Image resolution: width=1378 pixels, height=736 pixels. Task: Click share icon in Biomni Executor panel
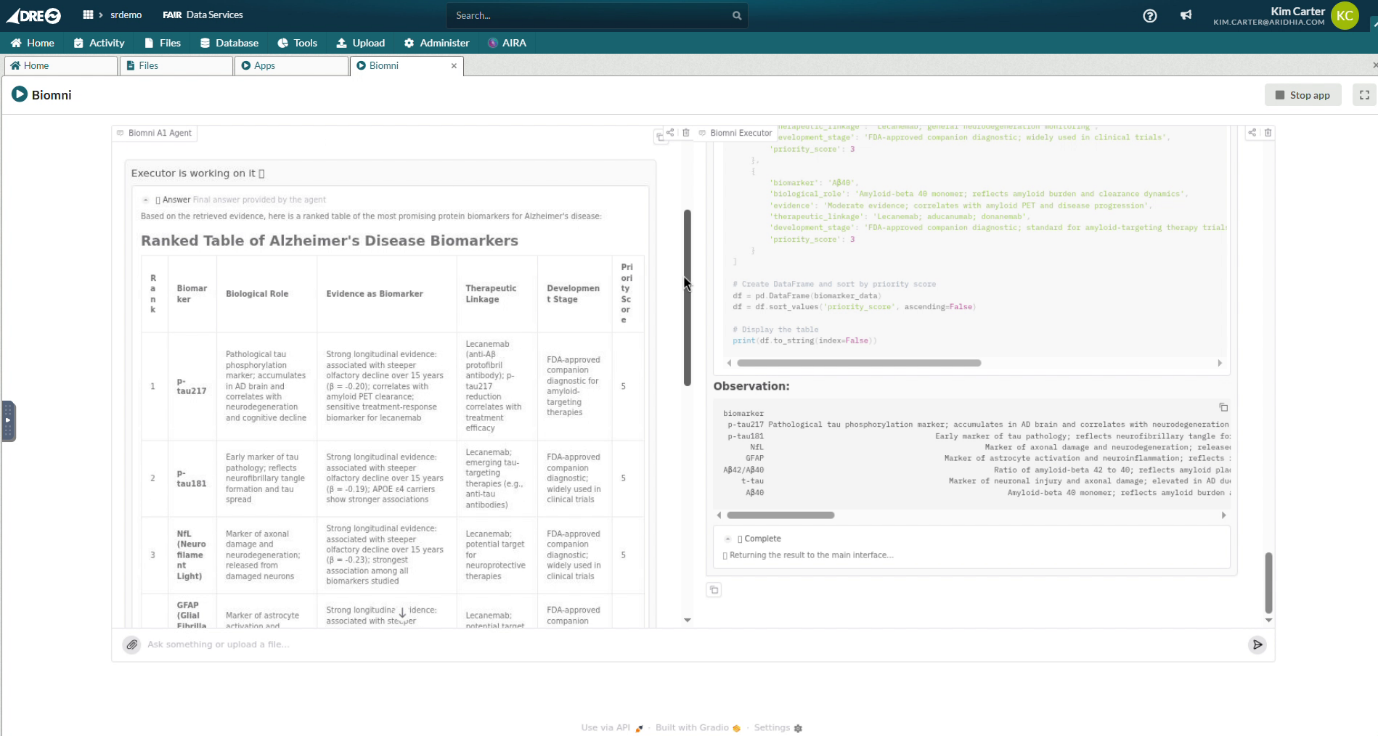(1251, 133)
